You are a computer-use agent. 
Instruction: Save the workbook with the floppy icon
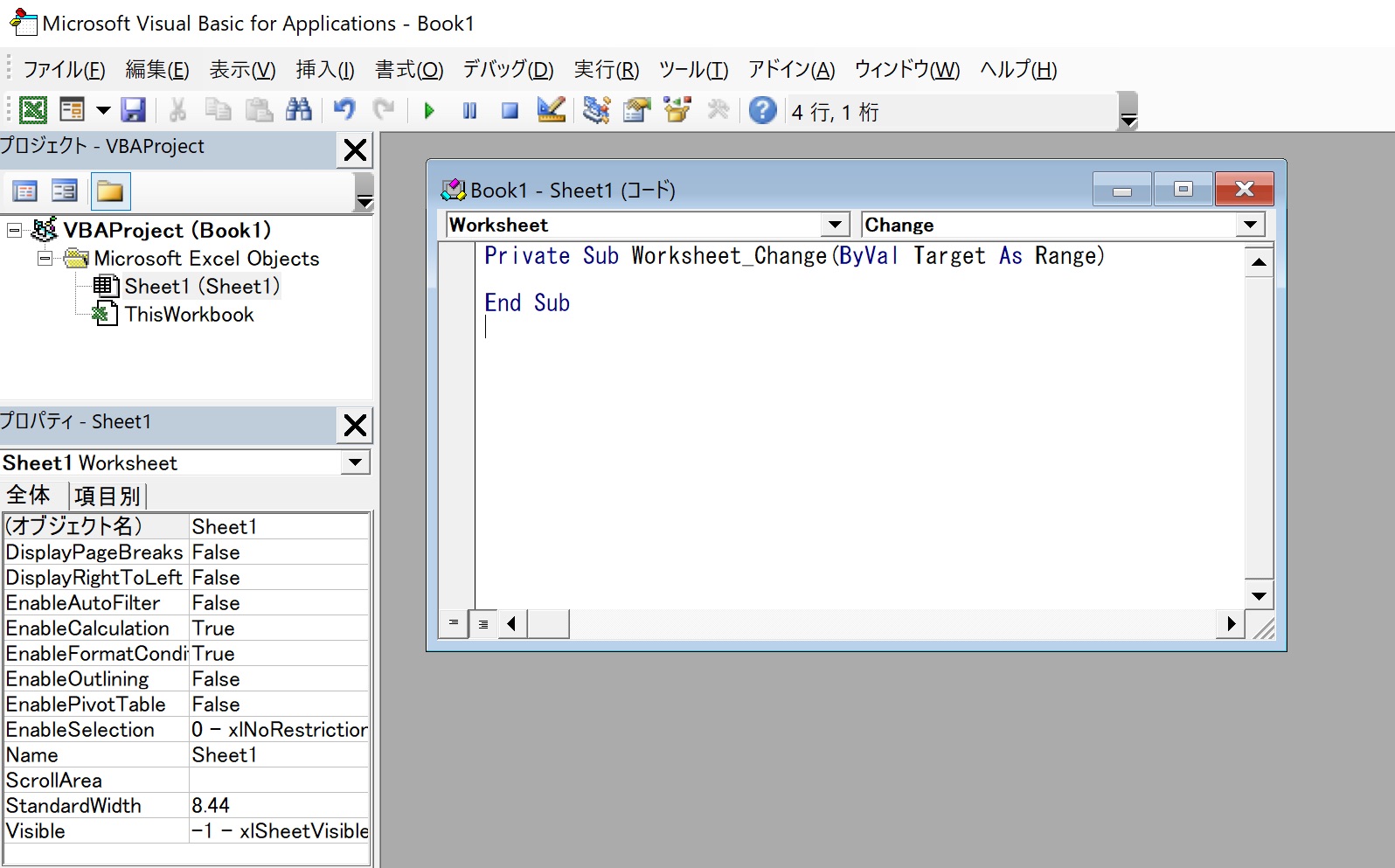click(133, 110)
